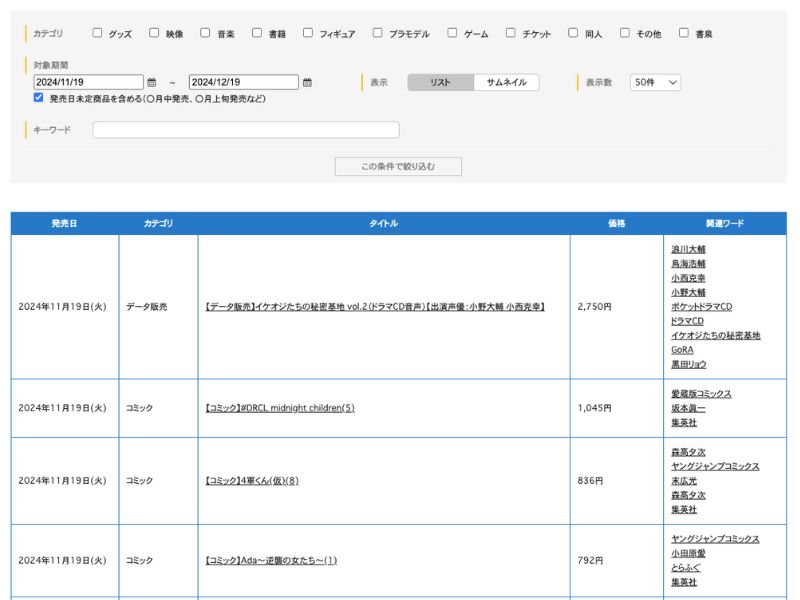The width and height of the screenshot is (800, 600).
Task: Switch to リスト display view
Action: coord(440,83)
